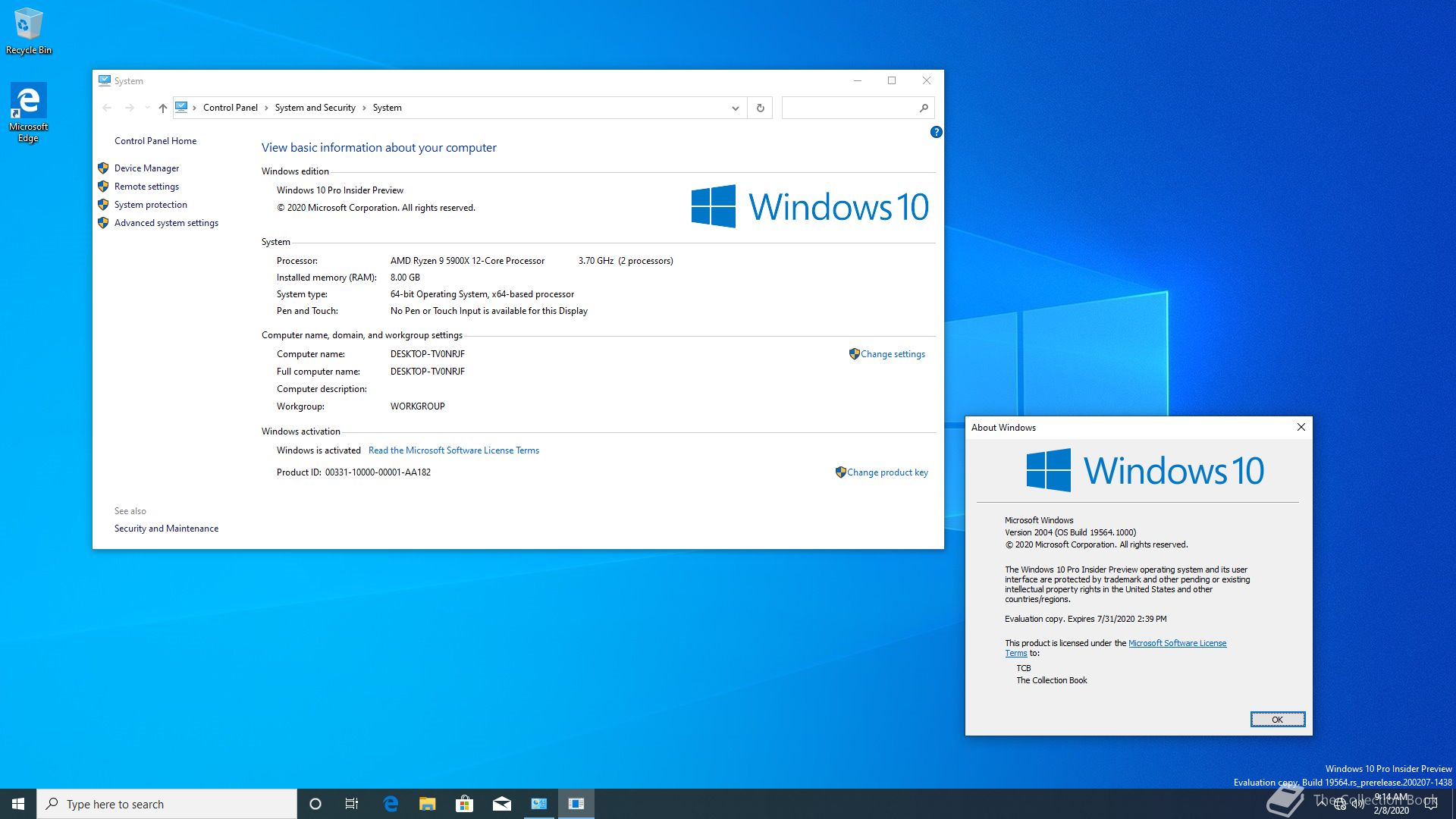Click the WORKGROUP value text
Image resolution: width=1456 pixels, height=819 pixels.
tap(417, 406)
